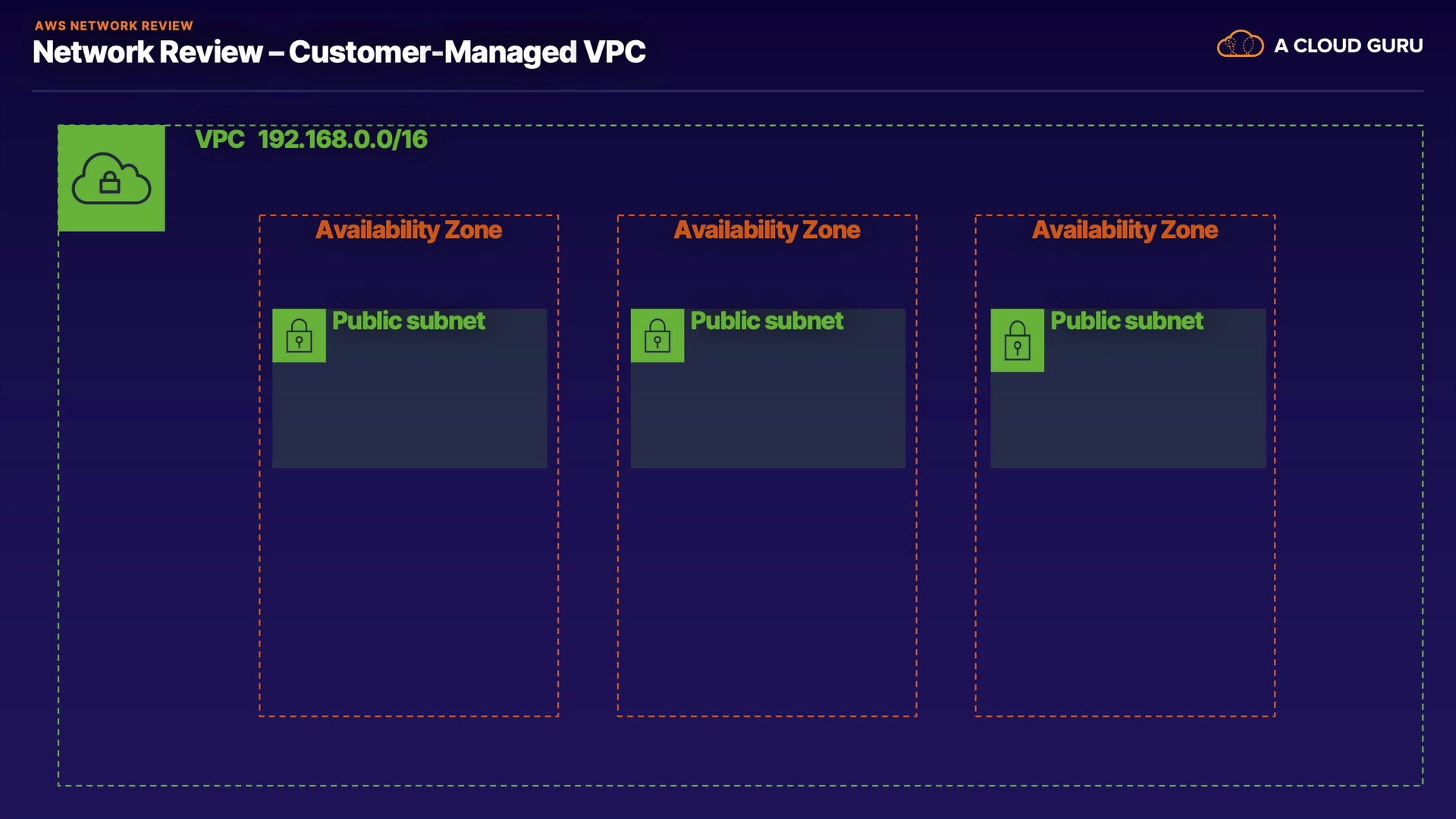Viewport: 1456px width, 819px height.
Task: Click the middle Public subnet label
Action: pyautogui.click(x=767, y=321)
